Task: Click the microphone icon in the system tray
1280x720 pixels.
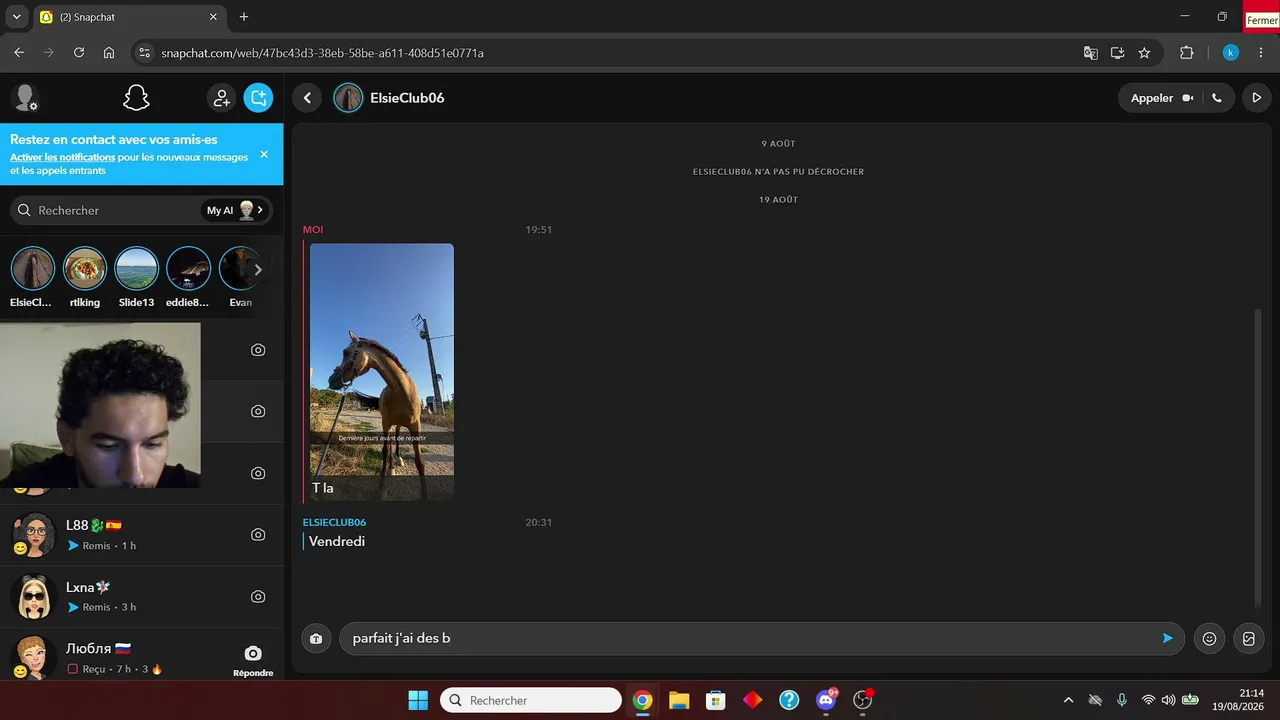Action: pyautogui.click(x=1122, y=700)
